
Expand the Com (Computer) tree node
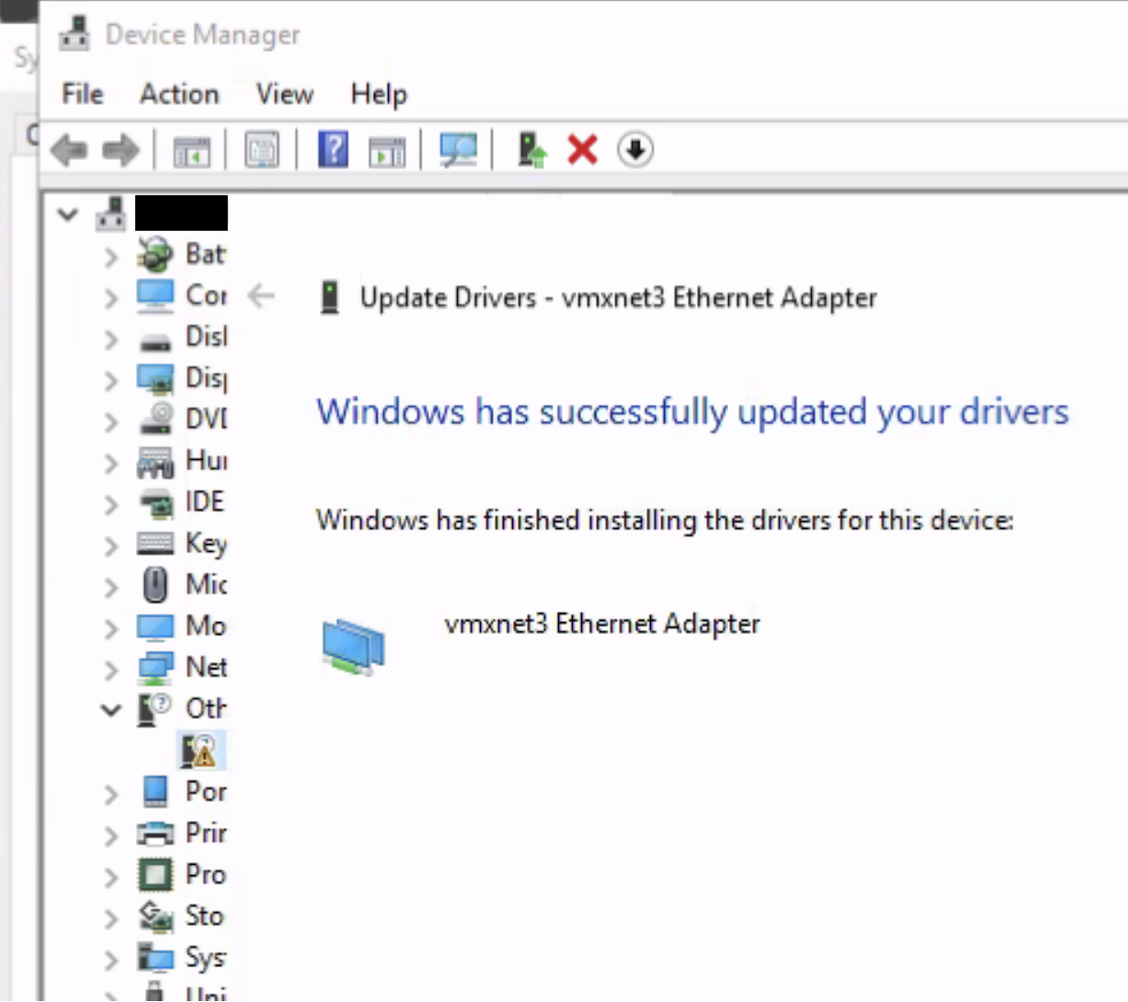coord(111,298)
